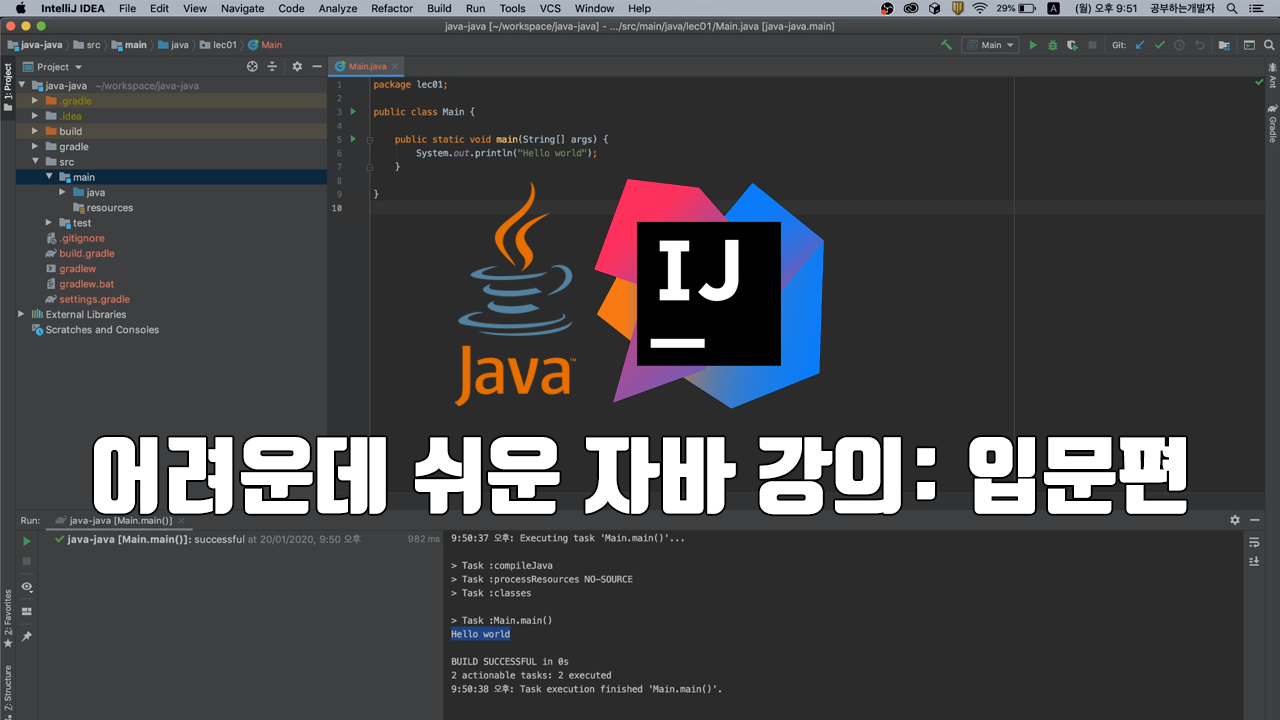Open the Refactor menu
The width and height of the screenshot is (1280, 720).
point(392,8)
